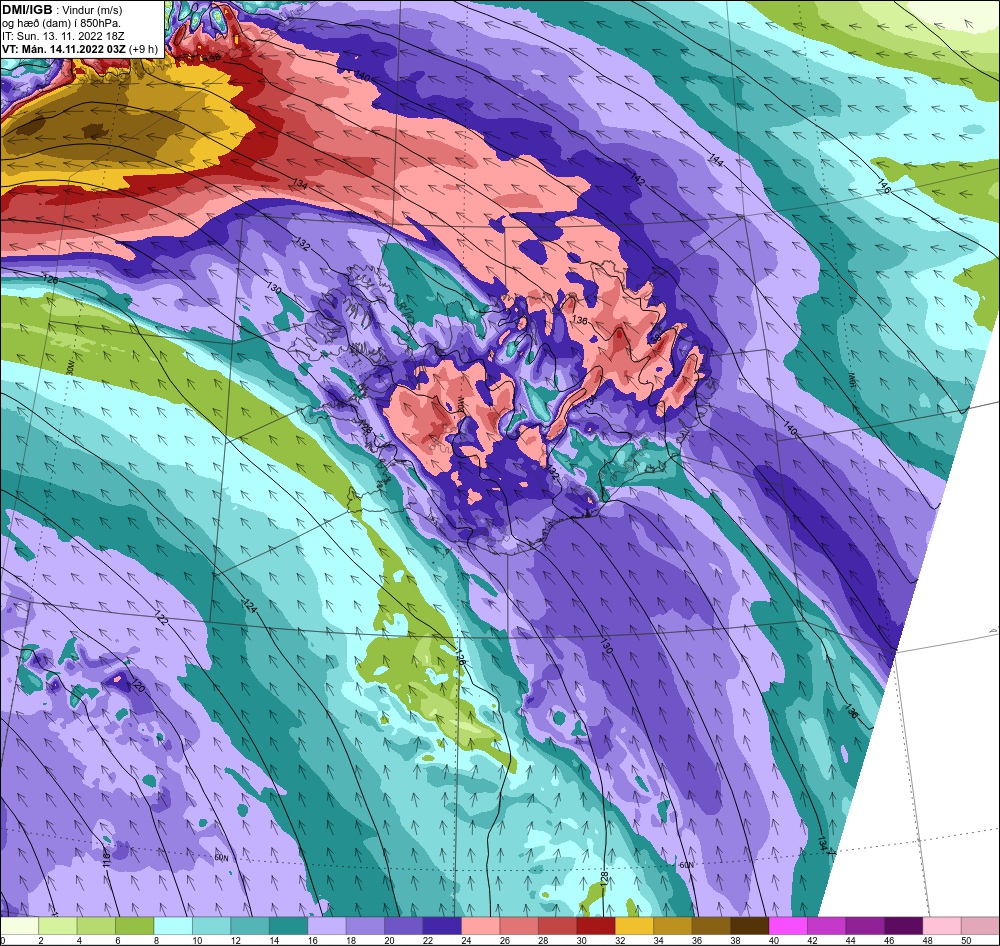Viewport: 1000px width, 946px height.
Task: Click the dark indigo 22–24 legend swatch
Action: pos(442,926)
